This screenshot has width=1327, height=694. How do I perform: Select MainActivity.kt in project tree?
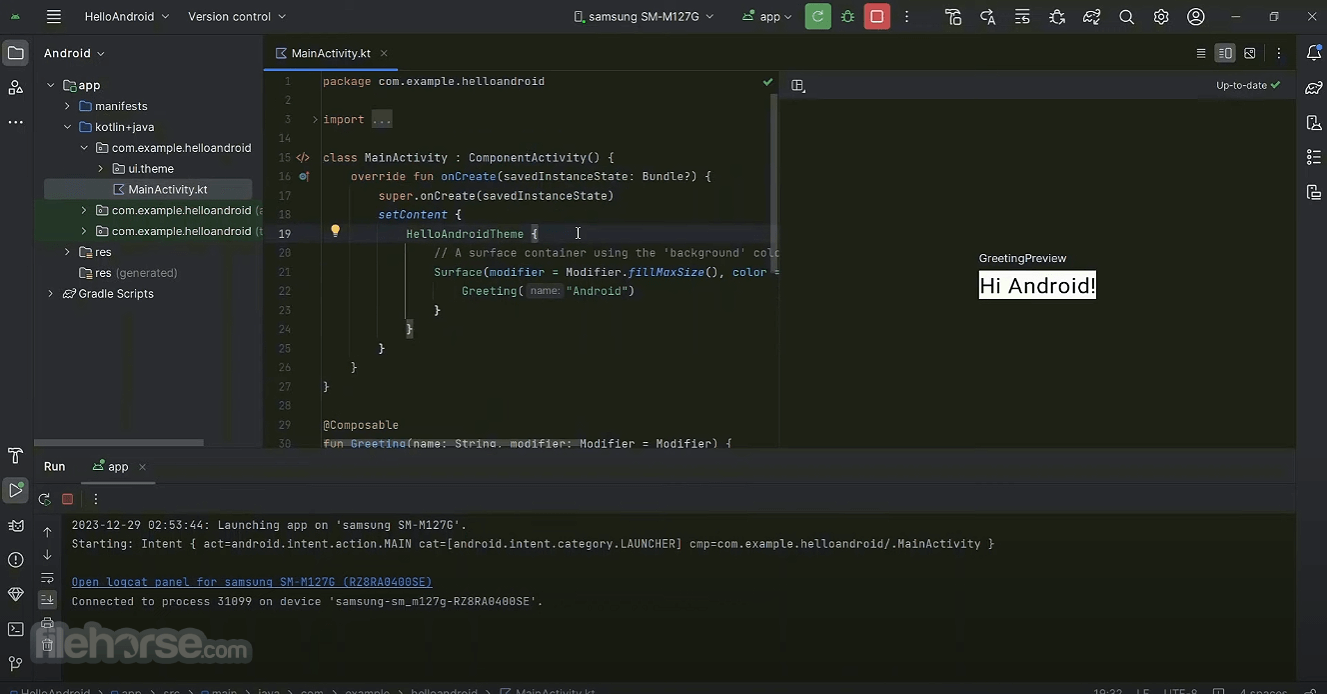click(x=148, y=190)
